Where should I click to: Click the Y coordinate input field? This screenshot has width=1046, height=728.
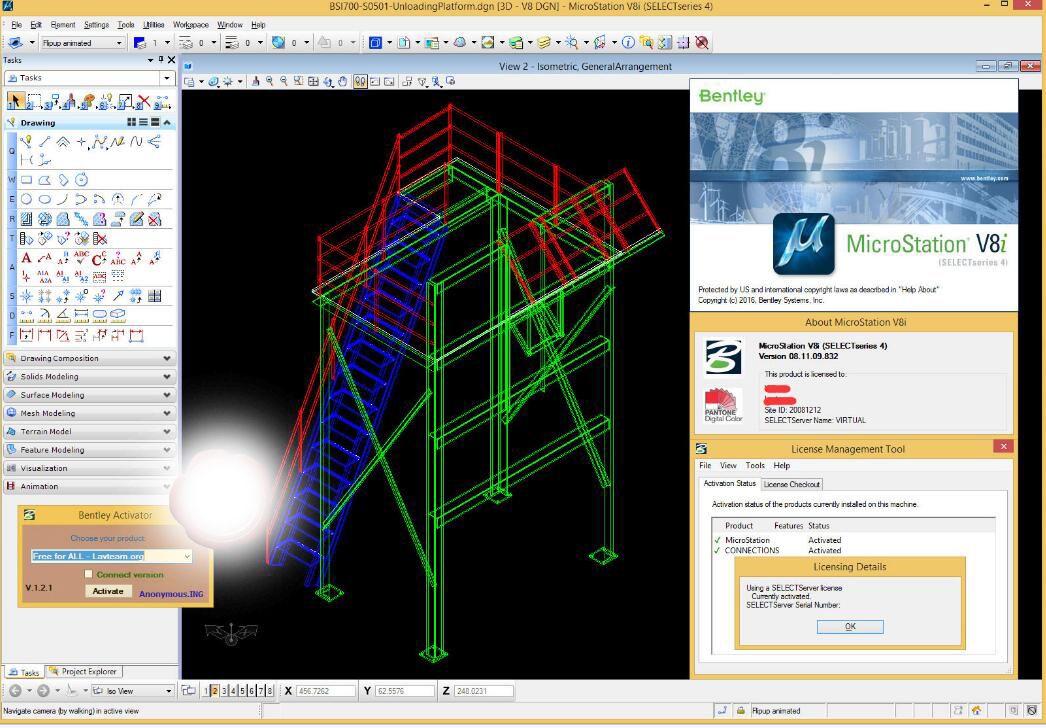(405, 691)
